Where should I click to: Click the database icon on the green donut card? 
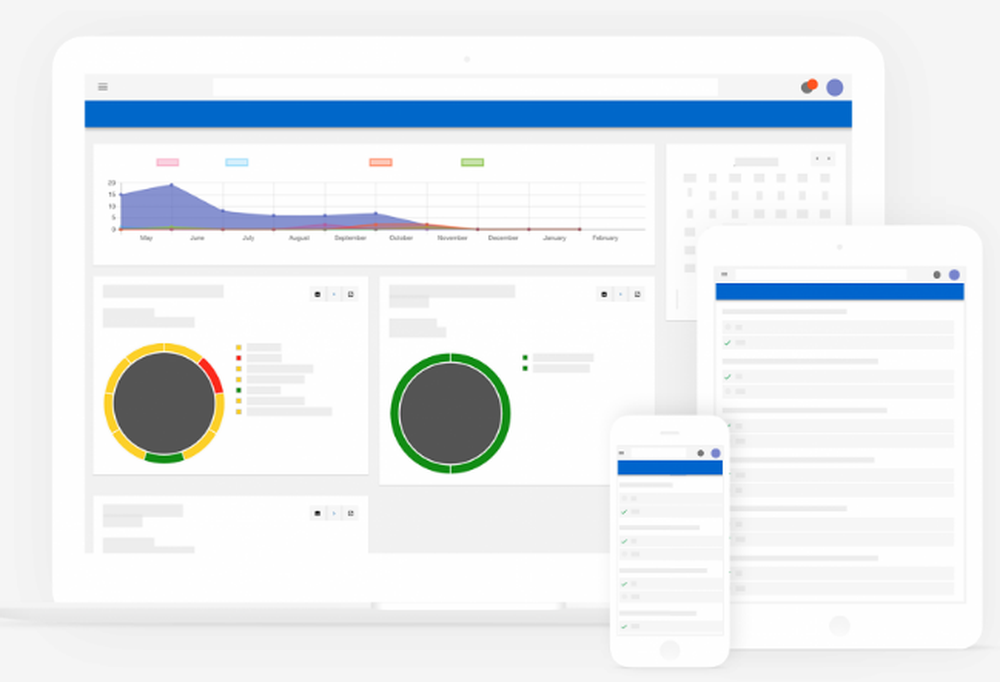(x=604, y=294)
